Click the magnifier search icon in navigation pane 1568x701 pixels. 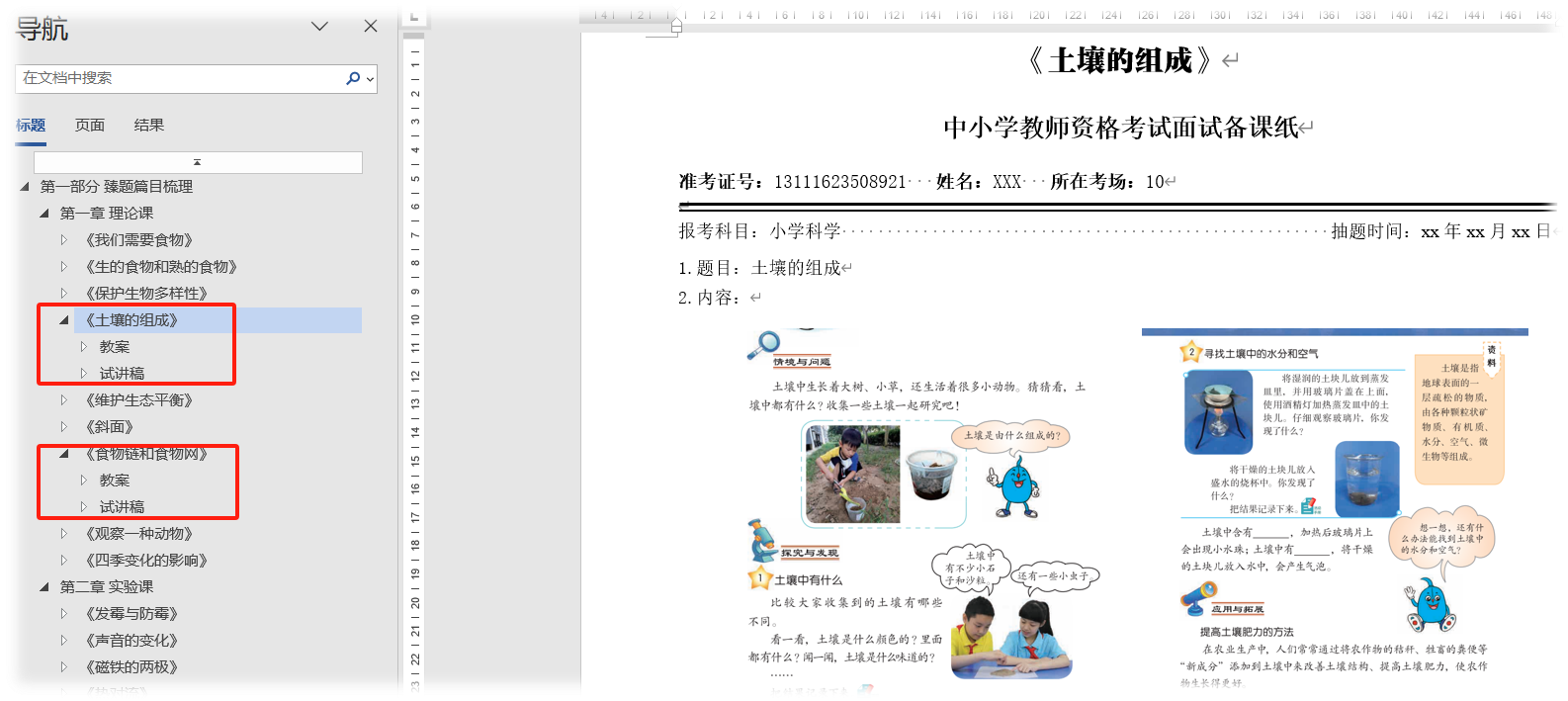coord(352,78)
